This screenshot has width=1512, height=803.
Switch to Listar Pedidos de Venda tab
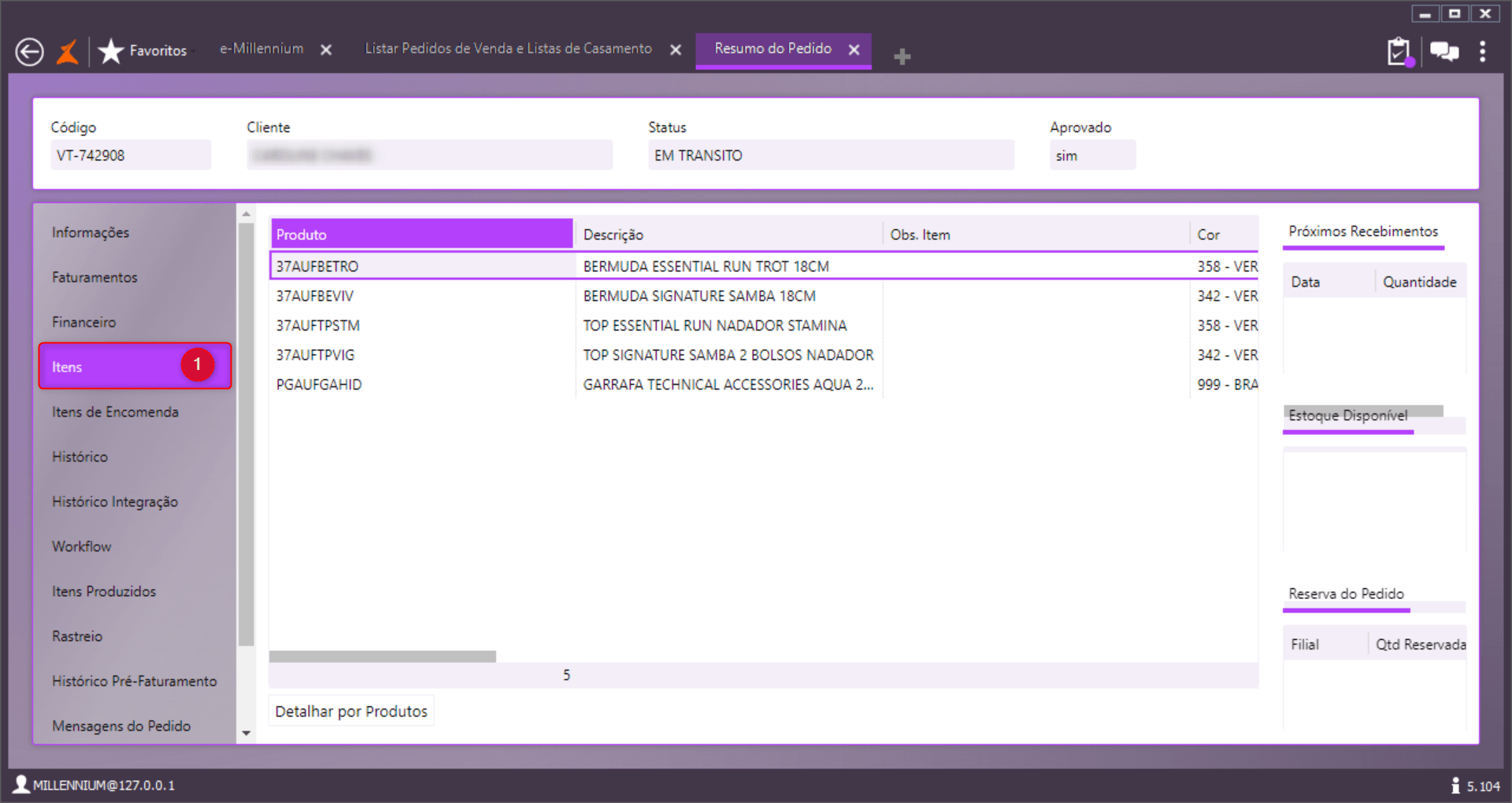click(508, 49)
